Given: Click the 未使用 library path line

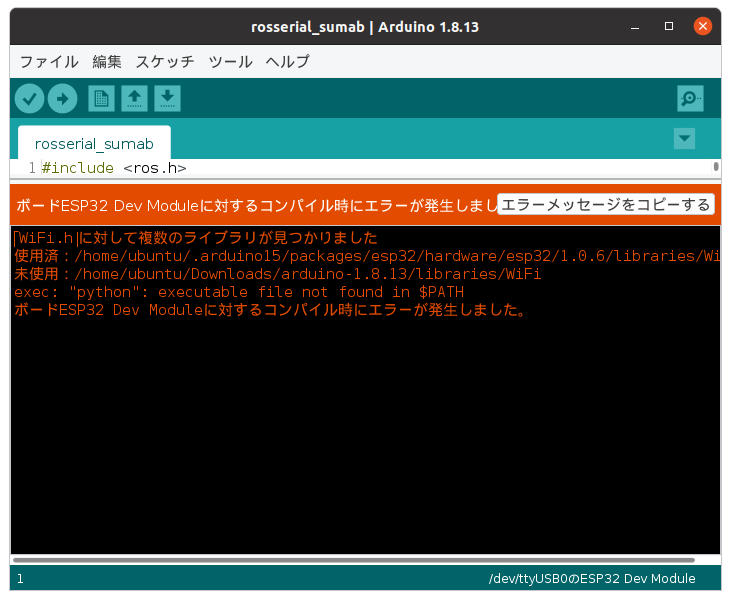Looking at the screenshot, I should (277, 274).
